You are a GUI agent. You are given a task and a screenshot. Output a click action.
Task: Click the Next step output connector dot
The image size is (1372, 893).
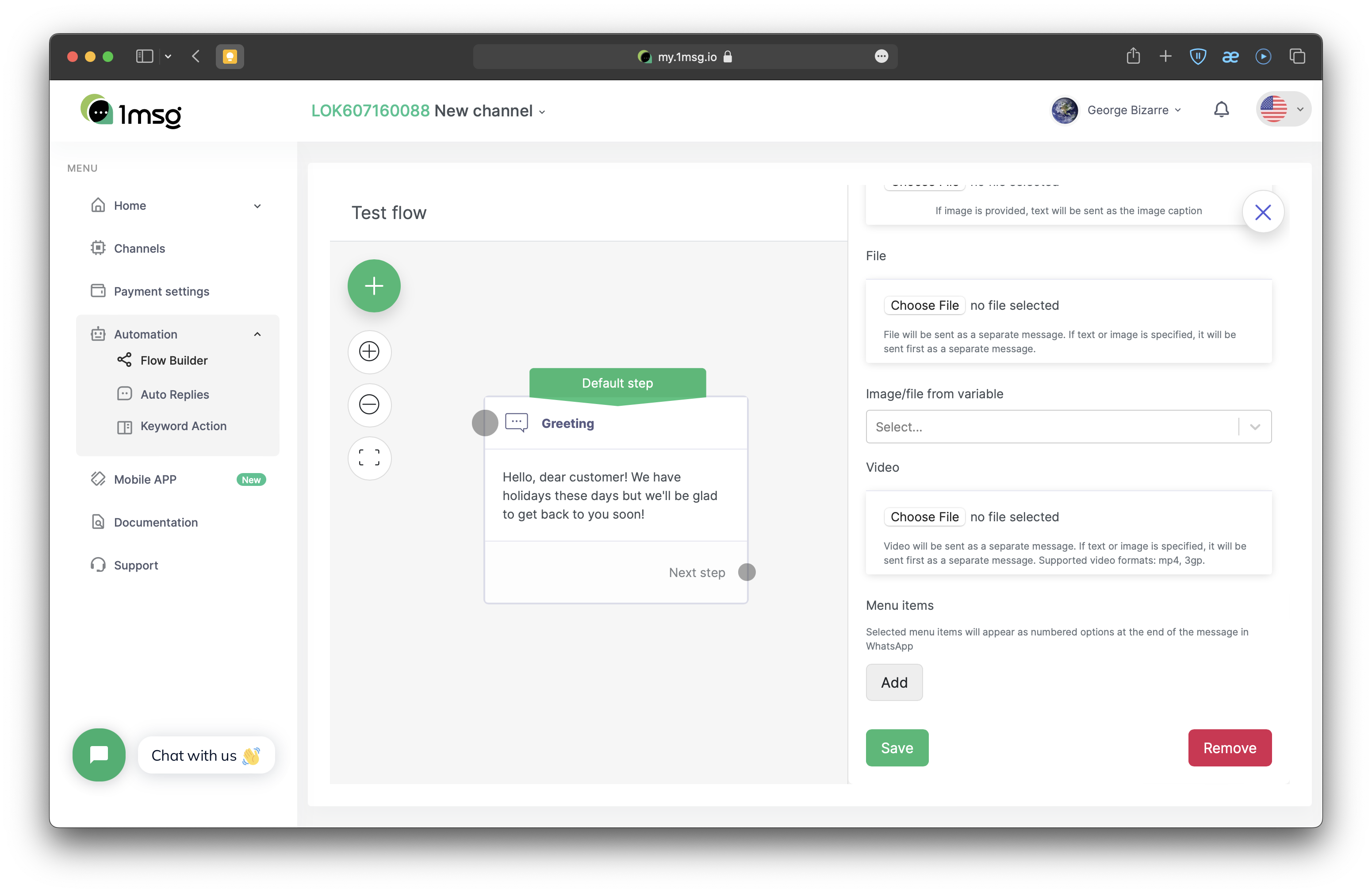[x=747, y=572]
